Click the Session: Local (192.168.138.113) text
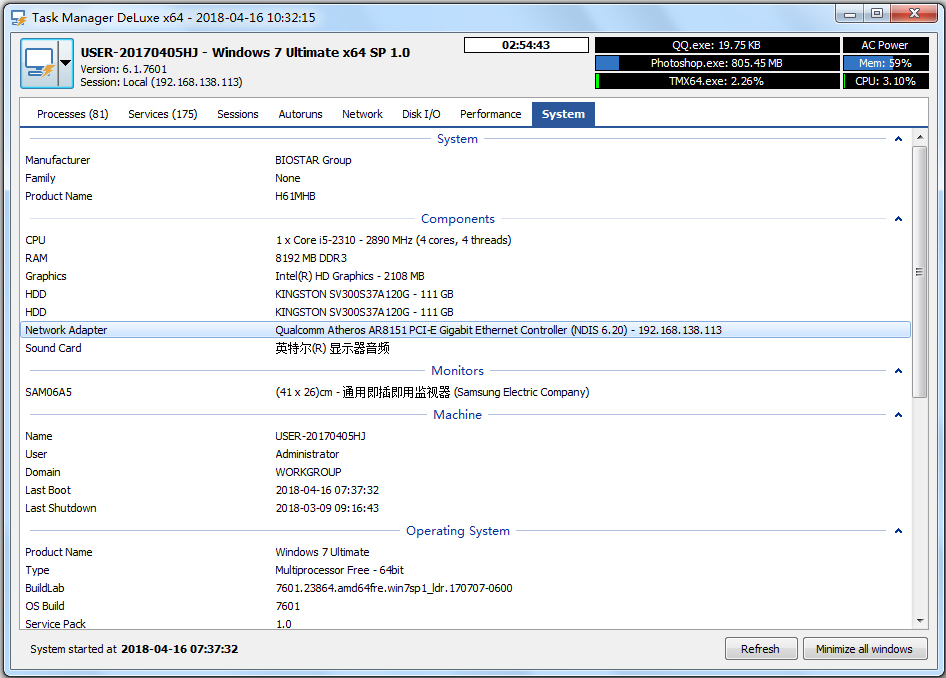This screenshot has height=678, width=946. (x=161, y=82)
